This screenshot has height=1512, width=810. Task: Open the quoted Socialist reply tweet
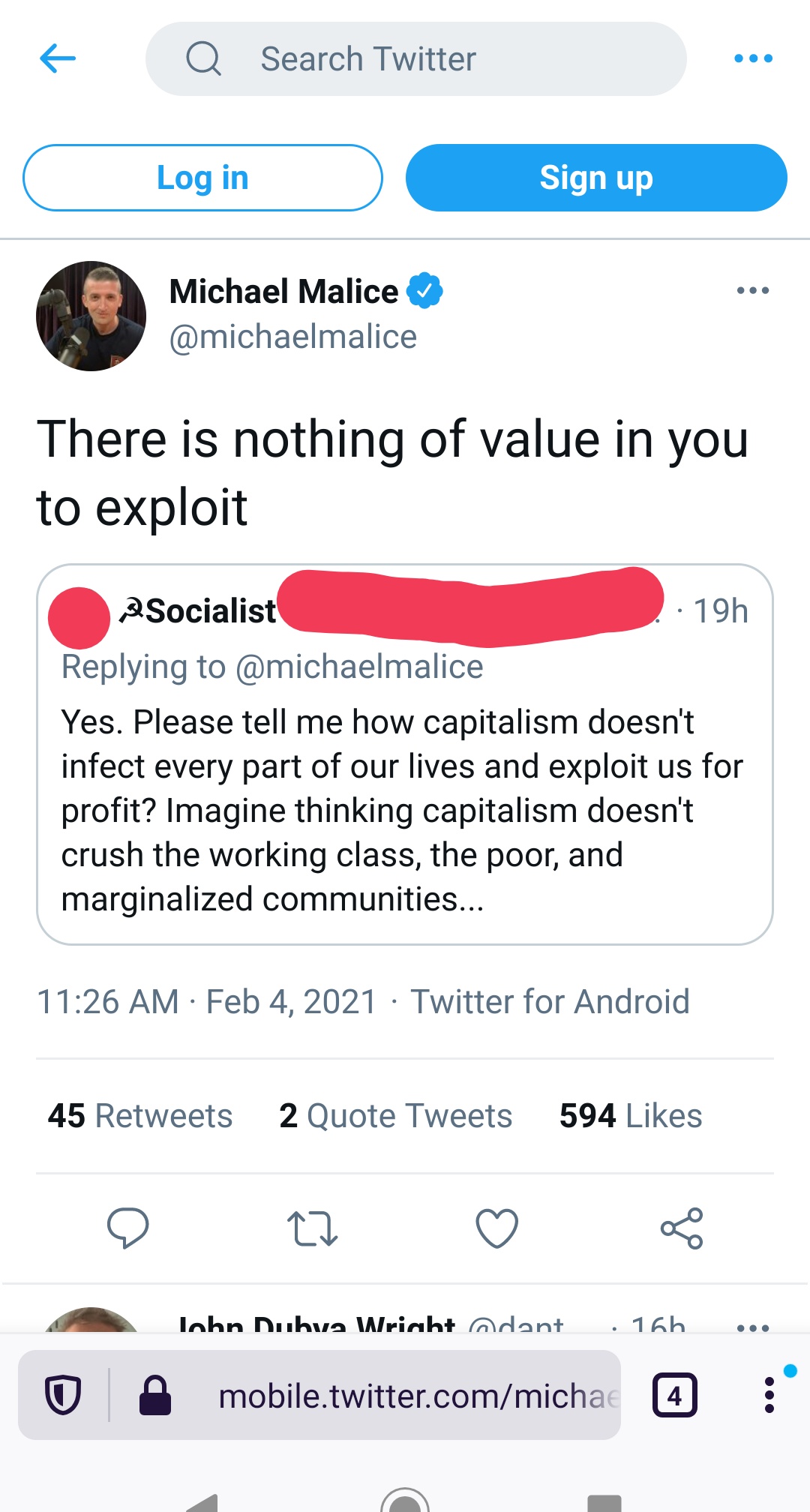[x=405, y=754]
